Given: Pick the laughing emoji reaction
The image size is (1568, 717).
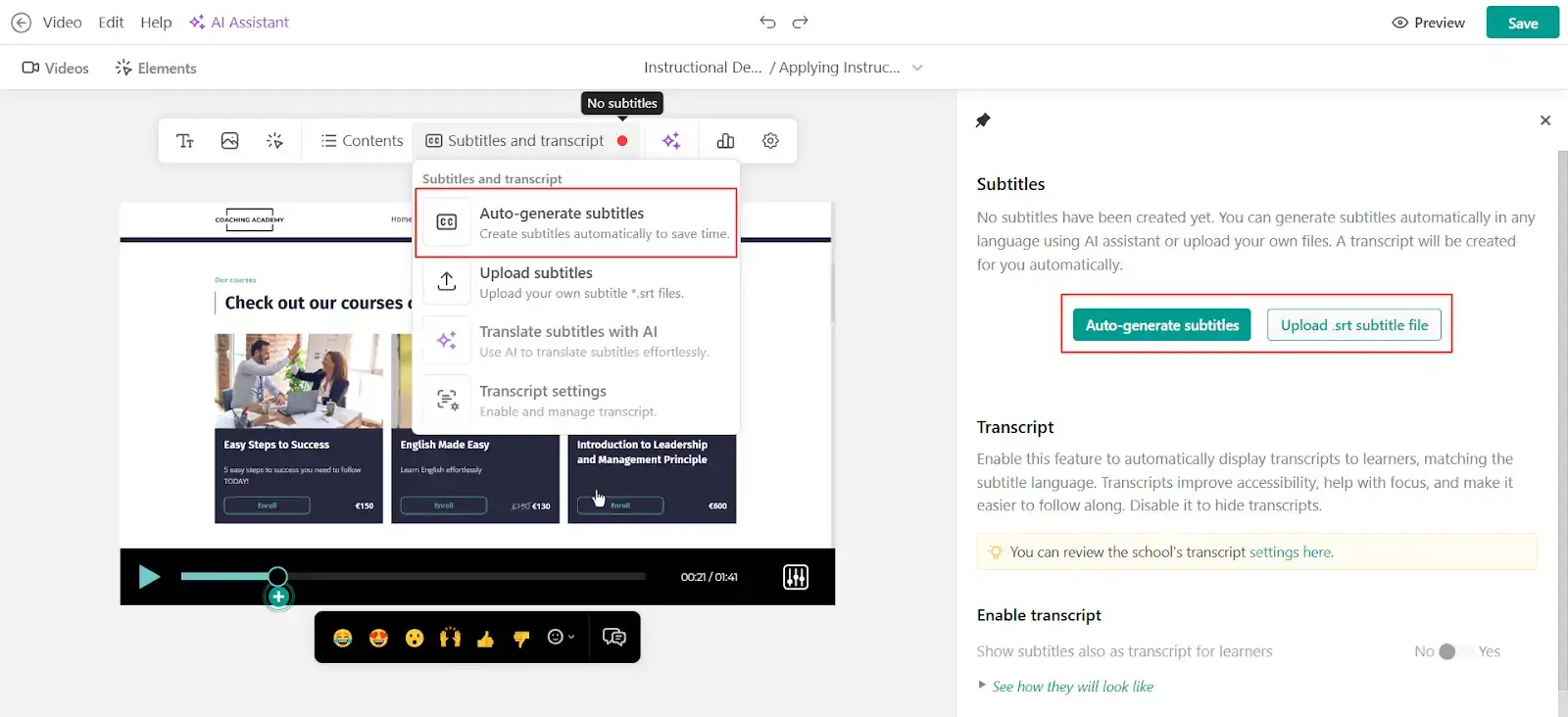Looking at the screenshot, I should click(x=343, y=638).
